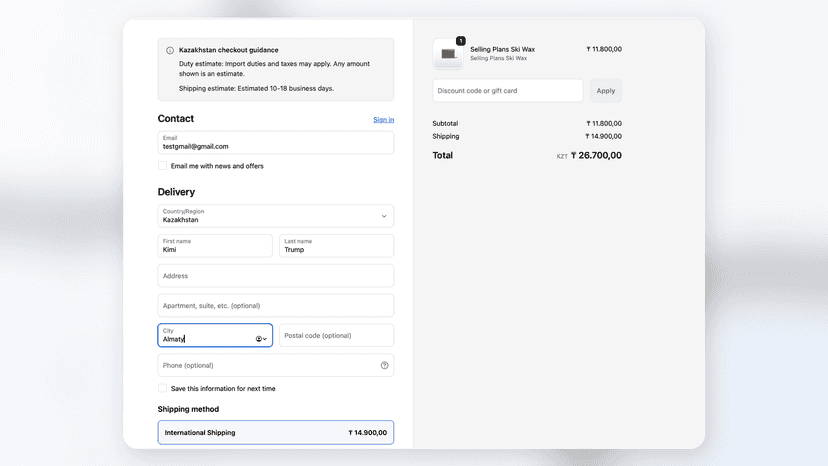Click the product price next to product title
This screenshot has width=828, height=466.
click(x=604, y=49)
